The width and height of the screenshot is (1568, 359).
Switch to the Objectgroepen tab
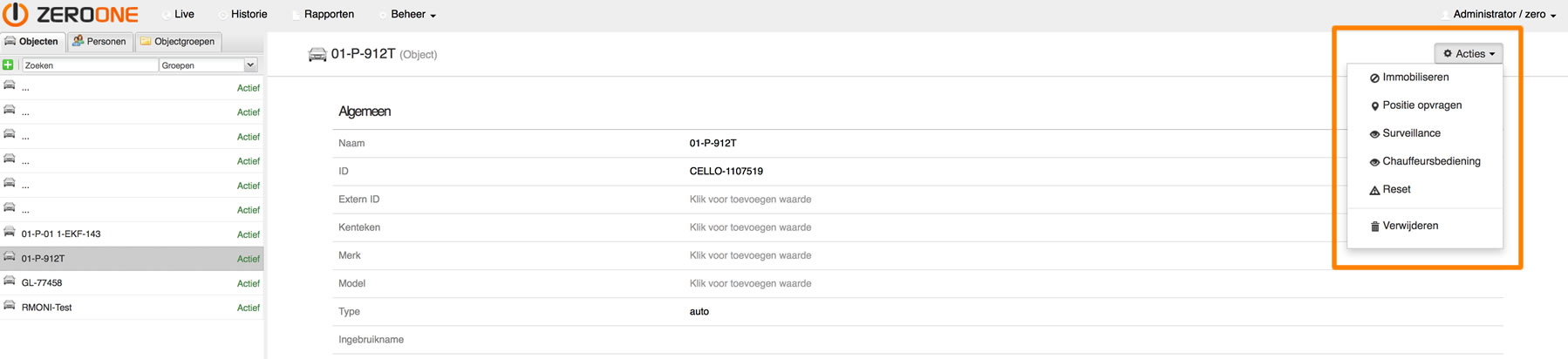(x=178, y=41)
